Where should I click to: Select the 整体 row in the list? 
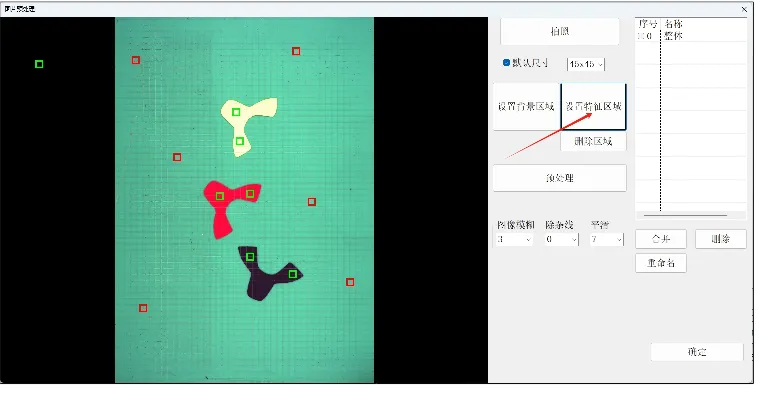691,36
